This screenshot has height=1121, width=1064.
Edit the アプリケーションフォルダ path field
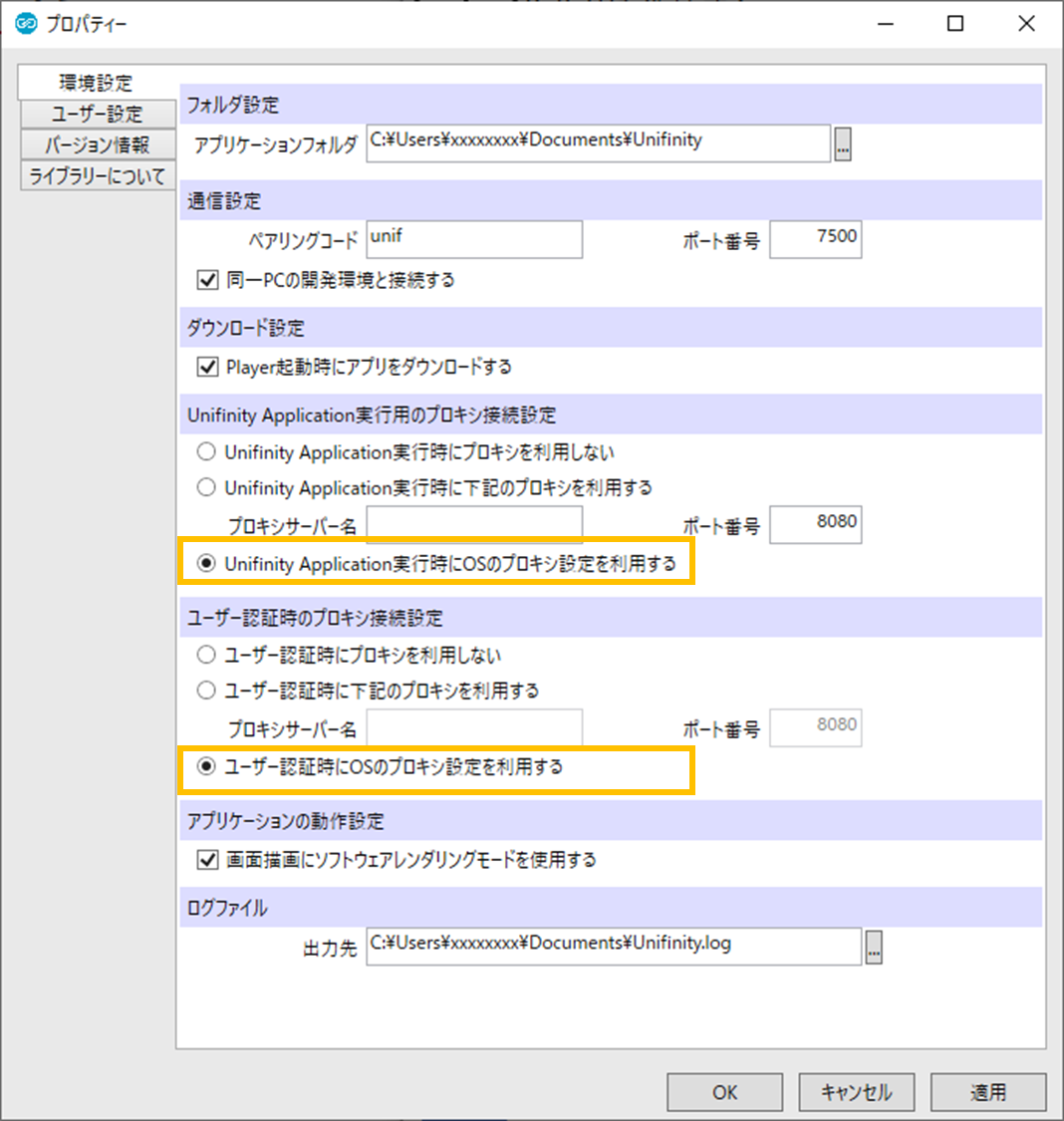598,142
